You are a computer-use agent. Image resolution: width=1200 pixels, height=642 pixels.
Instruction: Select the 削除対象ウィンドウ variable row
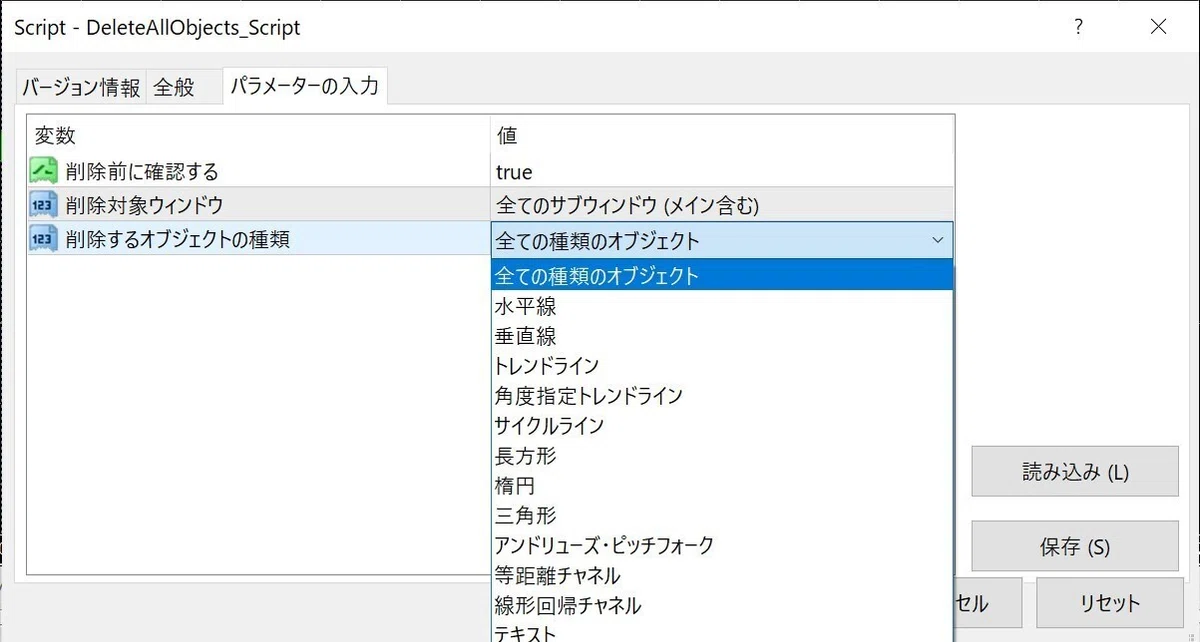pos(491,206)
